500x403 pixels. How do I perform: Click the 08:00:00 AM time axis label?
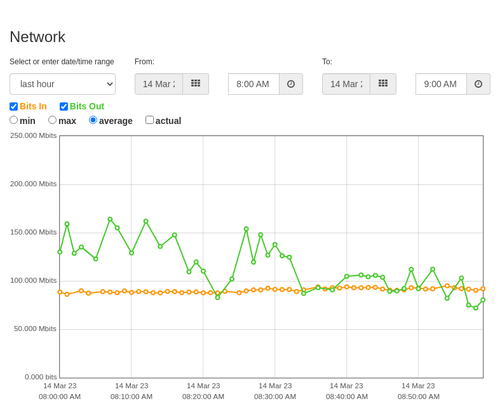(x=60, y=397)
